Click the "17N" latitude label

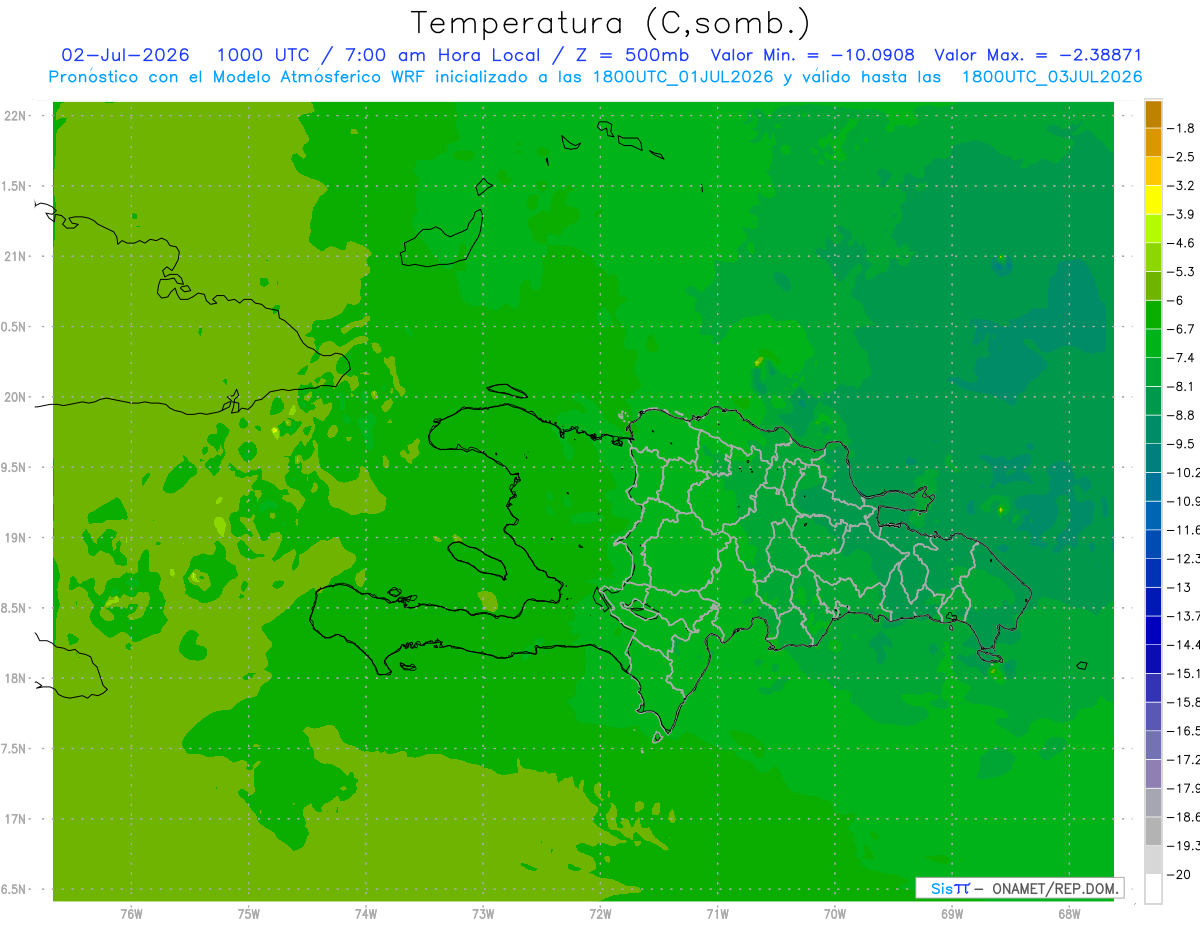[x=15, y=819]
